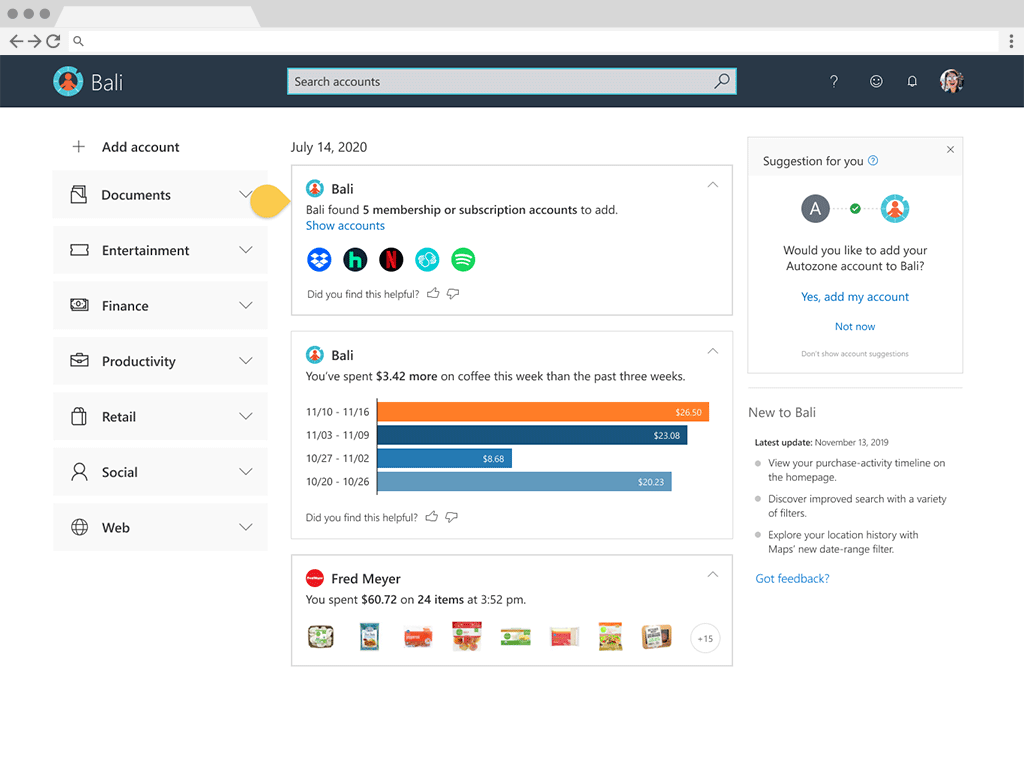Expand the Entertainment category chevron
Viewport: 1024px width, 768px height.
coord(246,250)
